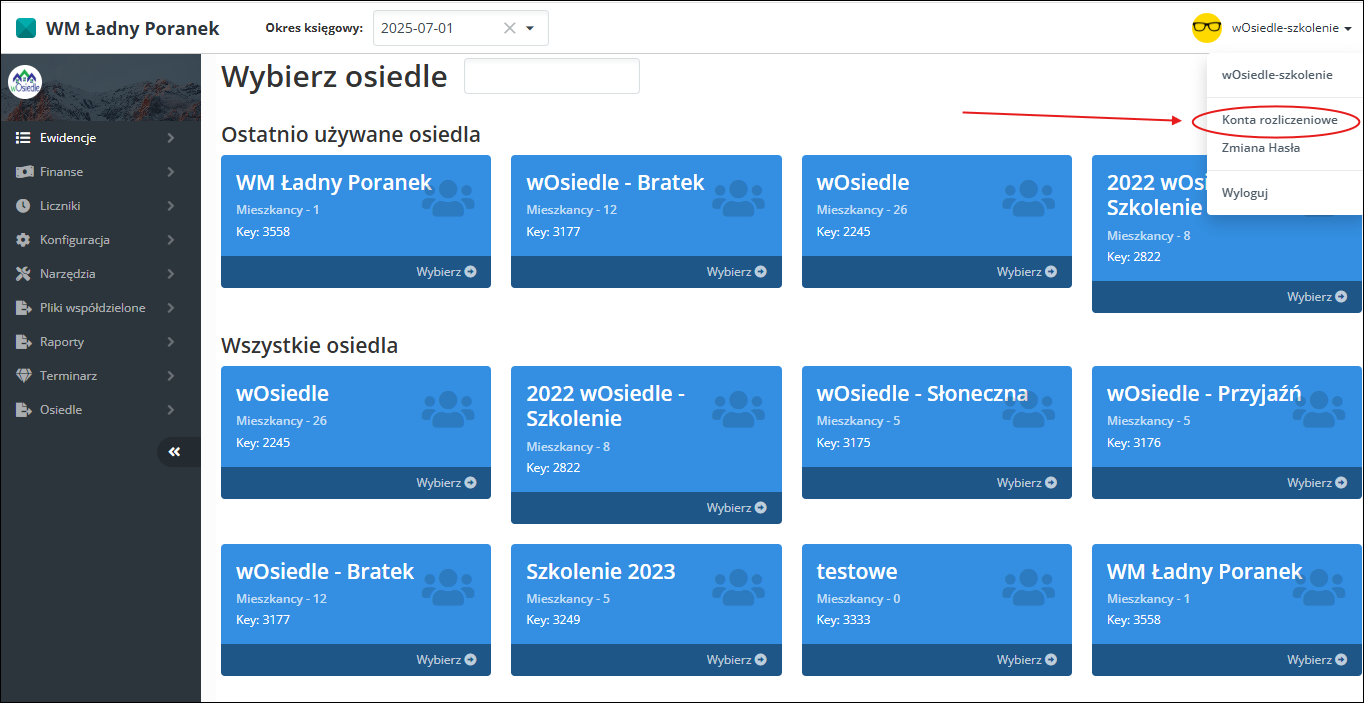Click the Liczniki clock icon
The width and height of the screenshot is (1364, 703).
tap(23, 206)
